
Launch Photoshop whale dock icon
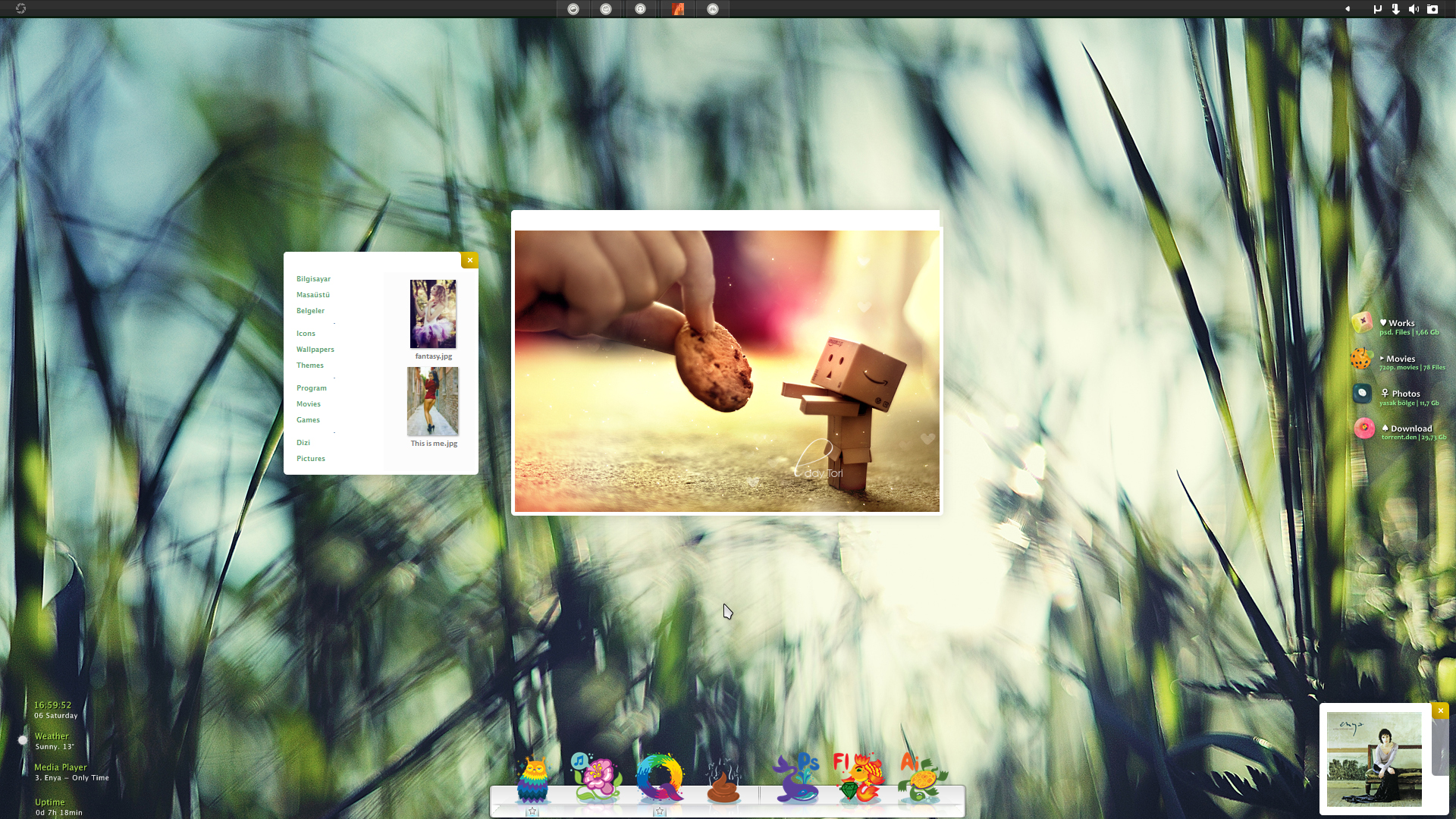coord(795,777)
